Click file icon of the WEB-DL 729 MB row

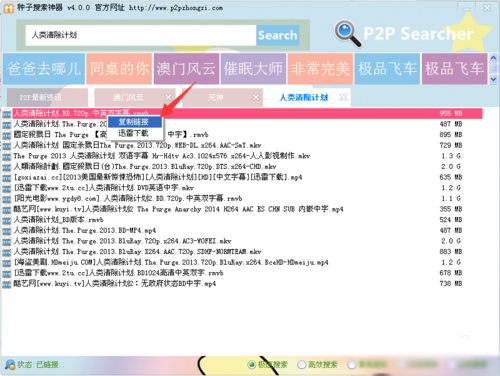tap(7, 146)
